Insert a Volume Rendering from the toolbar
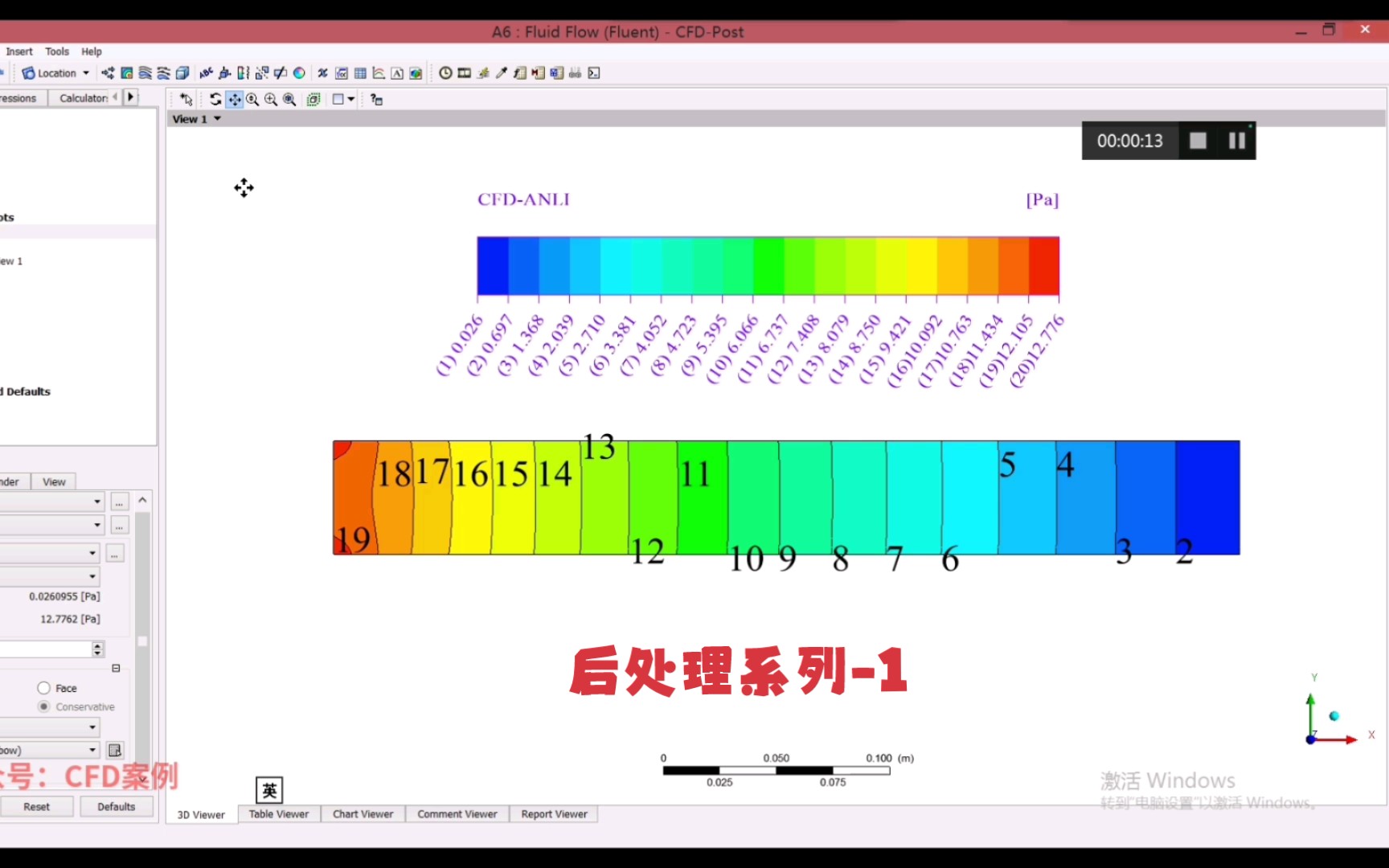 coord(182,73)
